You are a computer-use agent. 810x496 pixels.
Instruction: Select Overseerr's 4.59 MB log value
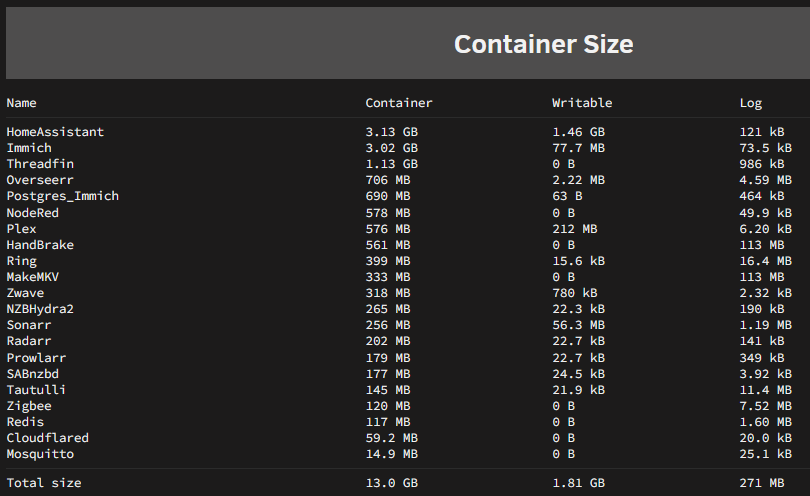click(x=766, y=180)
